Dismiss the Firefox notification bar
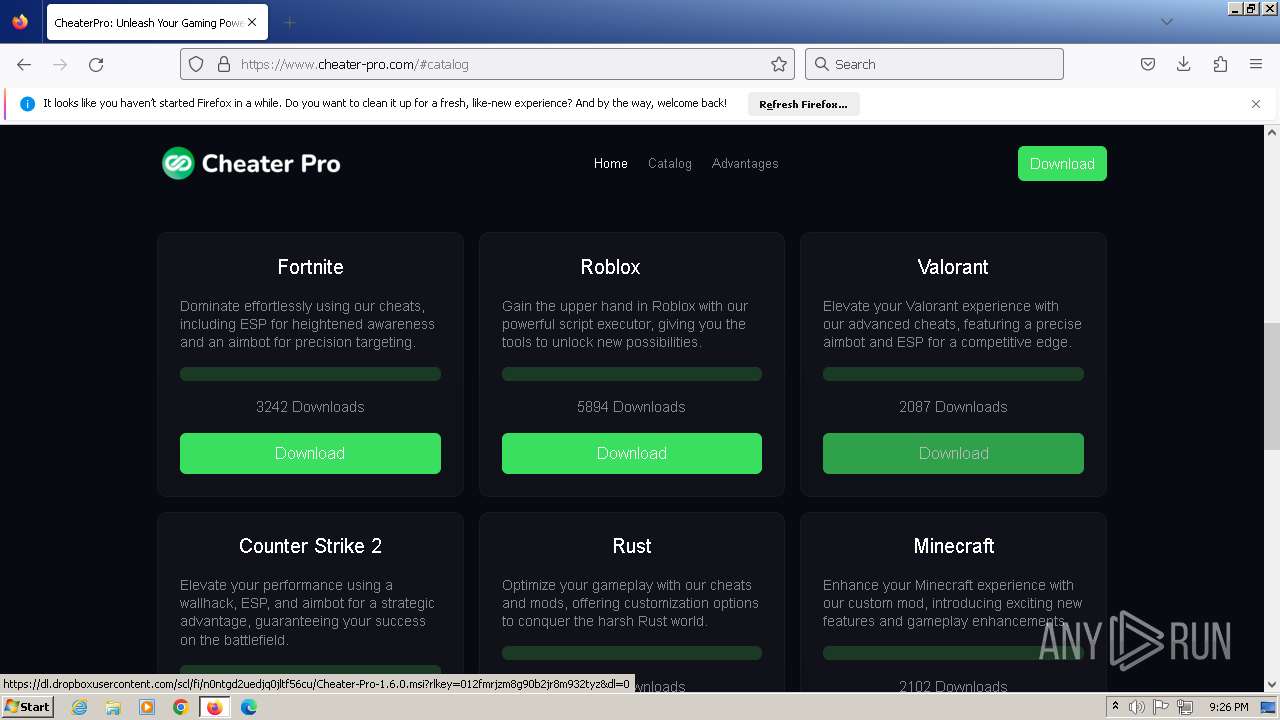 click(x=1256, y=104)
